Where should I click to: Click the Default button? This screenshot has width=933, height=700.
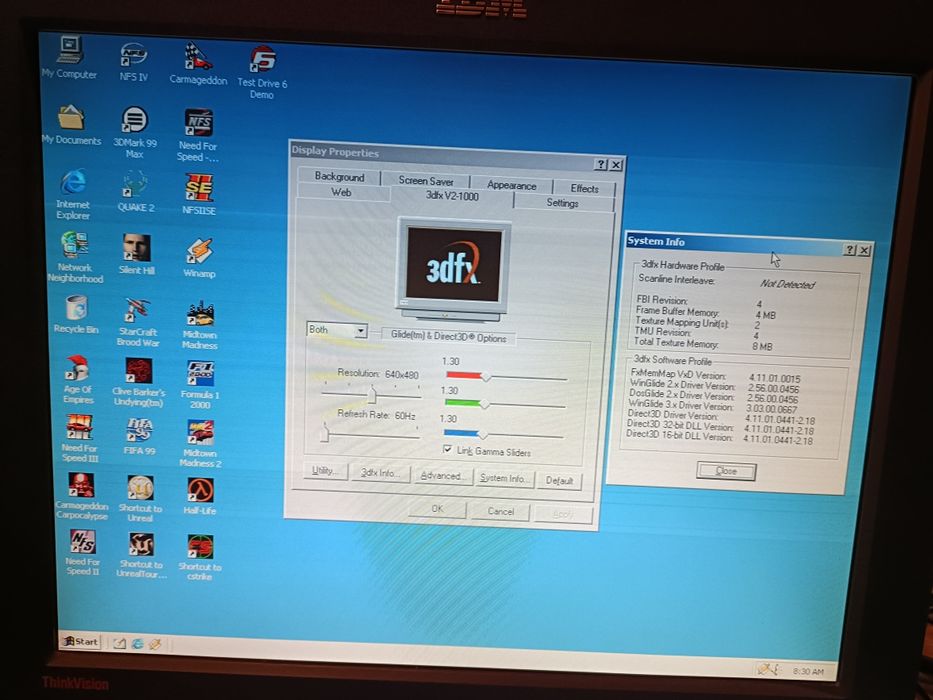coord(559,480)
